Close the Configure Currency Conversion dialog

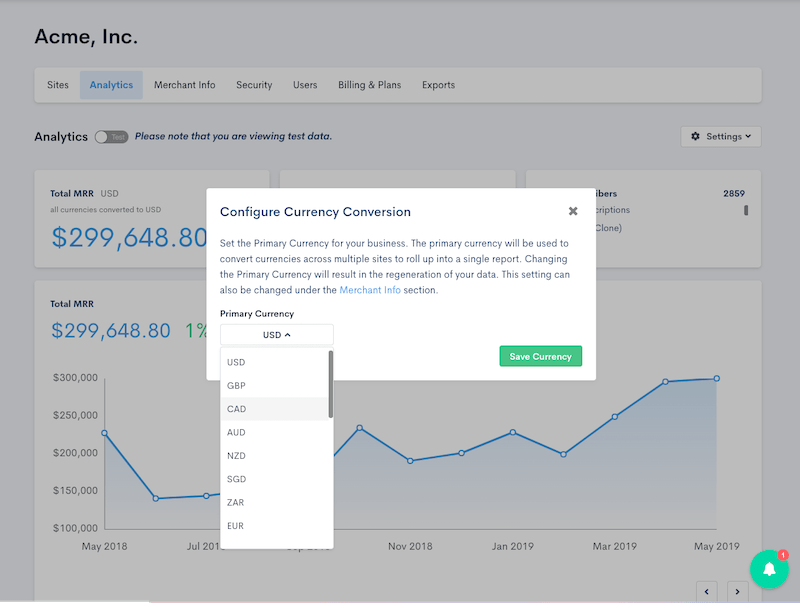click(x=573, y=211)
